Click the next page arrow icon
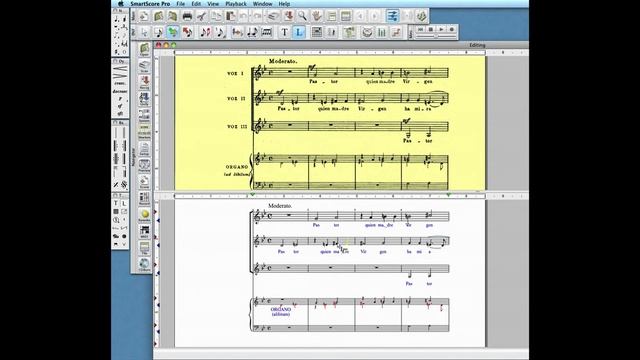Viewport: 640px width, 360px height. point(375,16)
